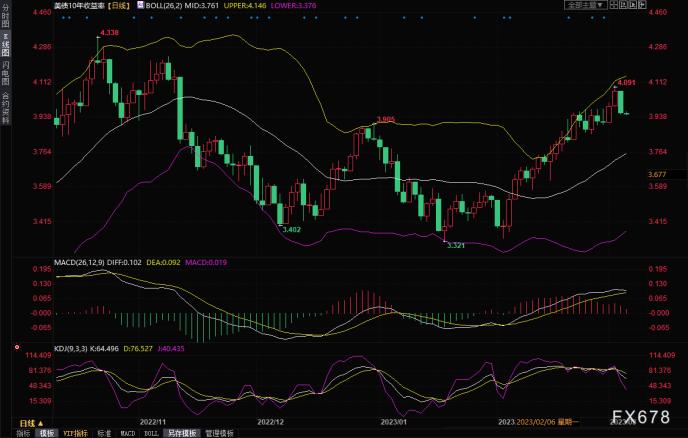Click the 【日线】 period label in chart title
Image resolution: width=688 pixels, height=438 pixels.
pos(118,6)
